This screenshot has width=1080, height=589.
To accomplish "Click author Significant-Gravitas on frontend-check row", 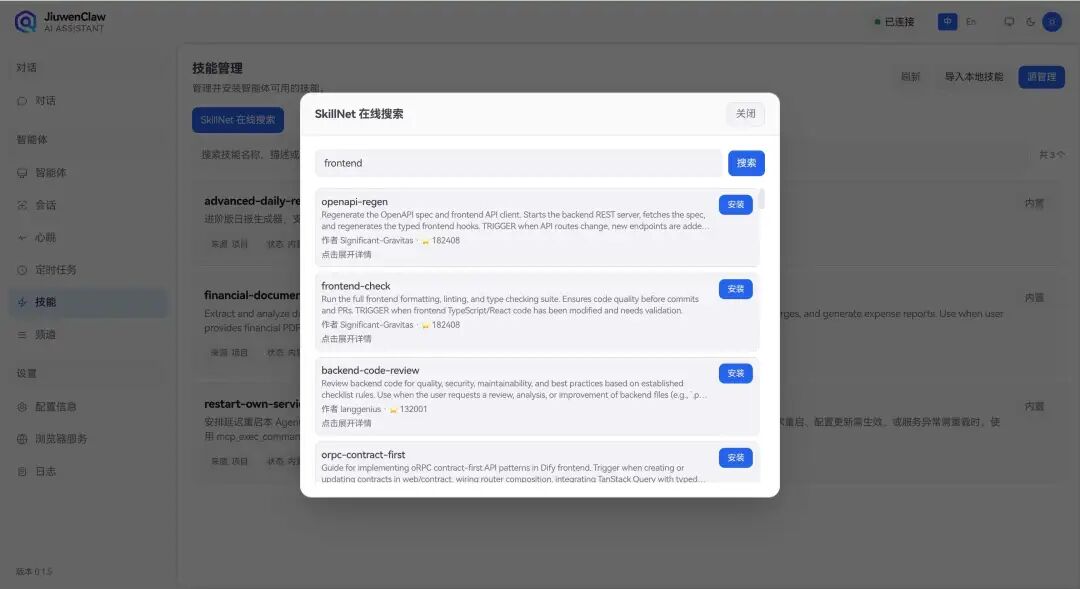I will (x=377, y=325).
